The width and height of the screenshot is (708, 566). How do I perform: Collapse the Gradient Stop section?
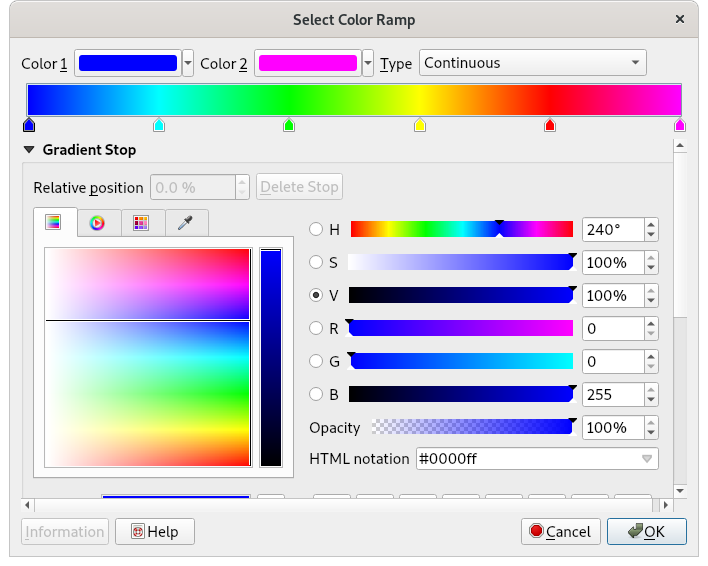(x=29, y=150)
